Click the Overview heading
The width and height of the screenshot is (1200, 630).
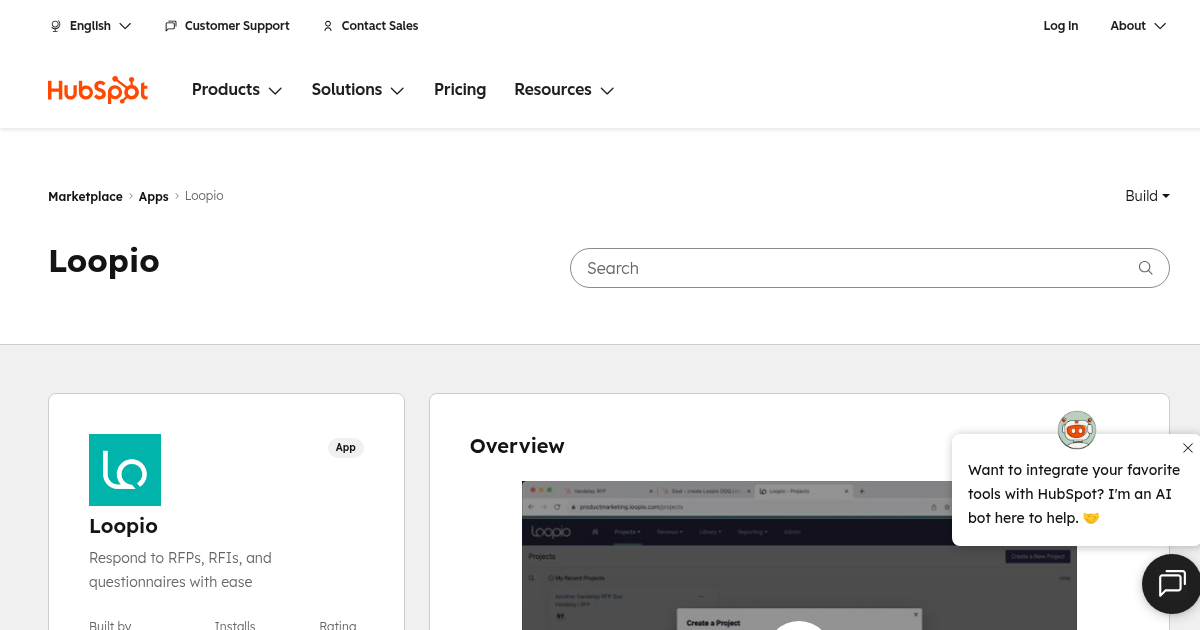(x=517, y=446)
